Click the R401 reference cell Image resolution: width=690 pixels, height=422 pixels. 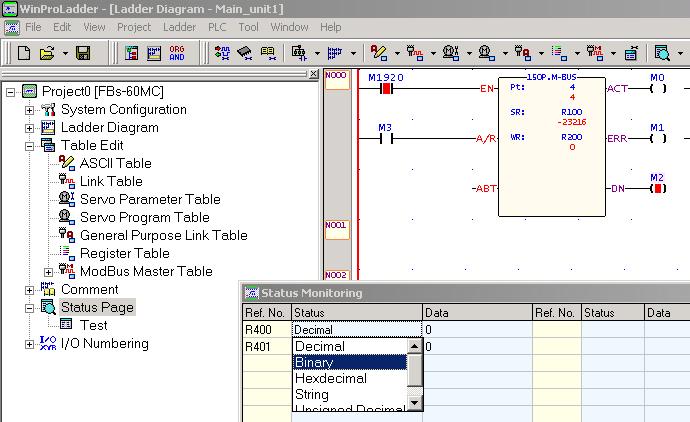267,346
